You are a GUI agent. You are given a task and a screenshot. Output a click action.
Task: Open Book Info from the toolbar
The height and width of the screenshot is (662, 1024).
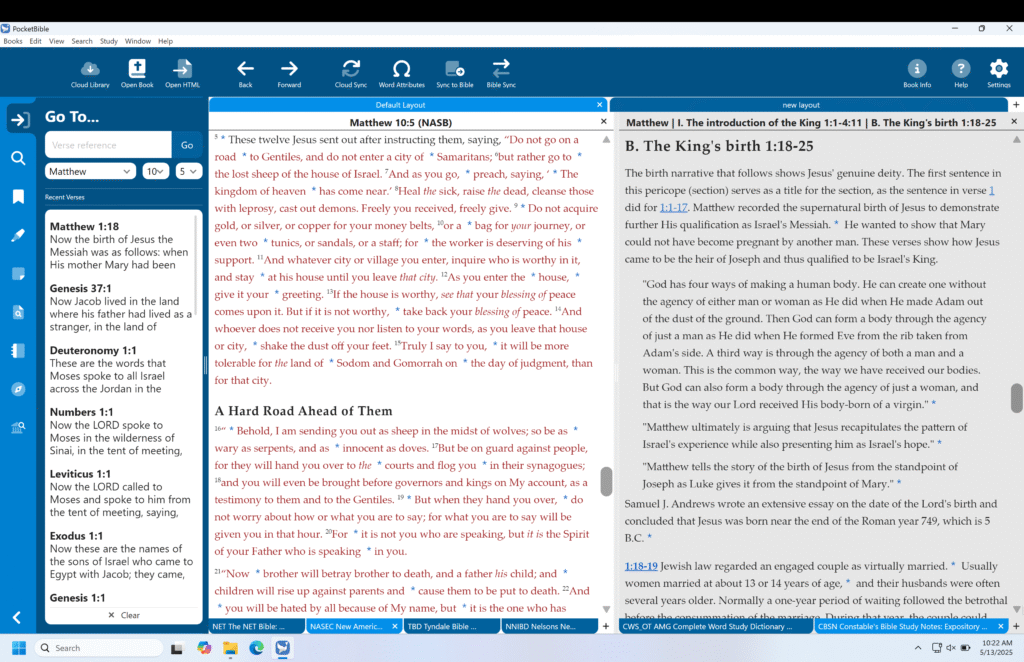coord(917,73)
